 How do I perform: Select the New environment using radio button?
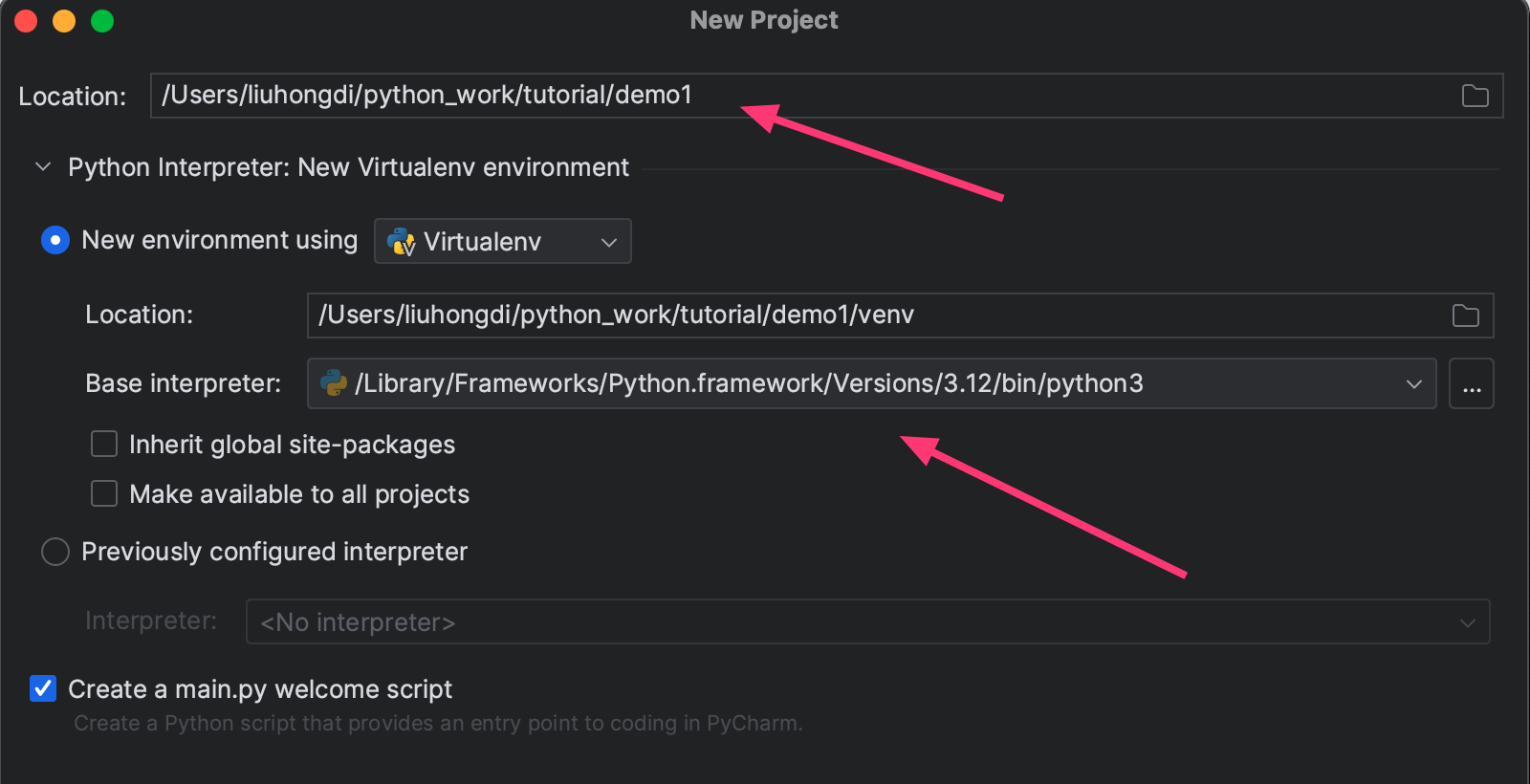[55, 240]
